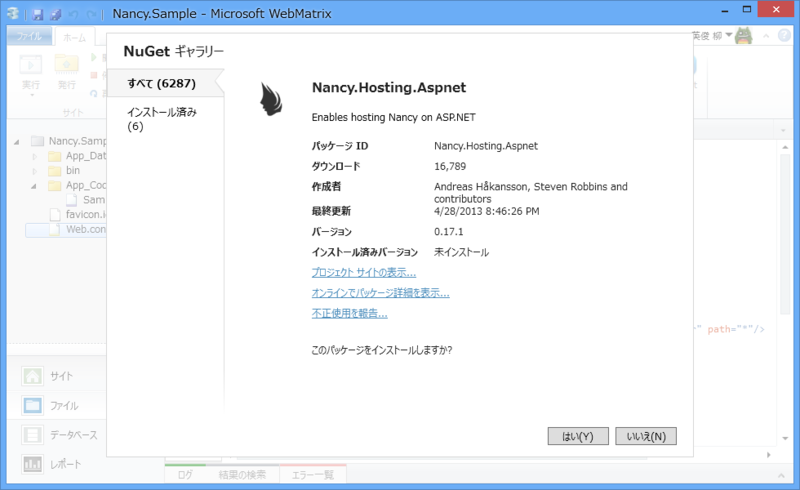Click editor scrollbar down arrow

point(785,438)
